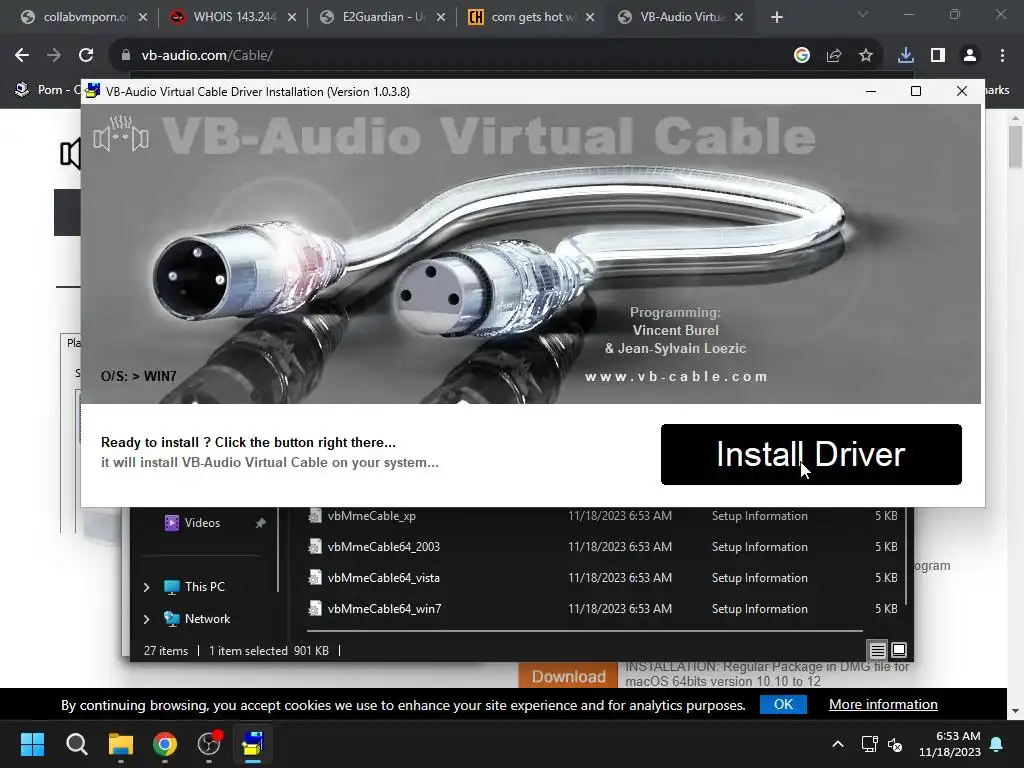Image resolution: width=1024 pixels, height=768 pixels.
Task: Click the webpage vertical scrollbar
Action: pos(1015,148)
